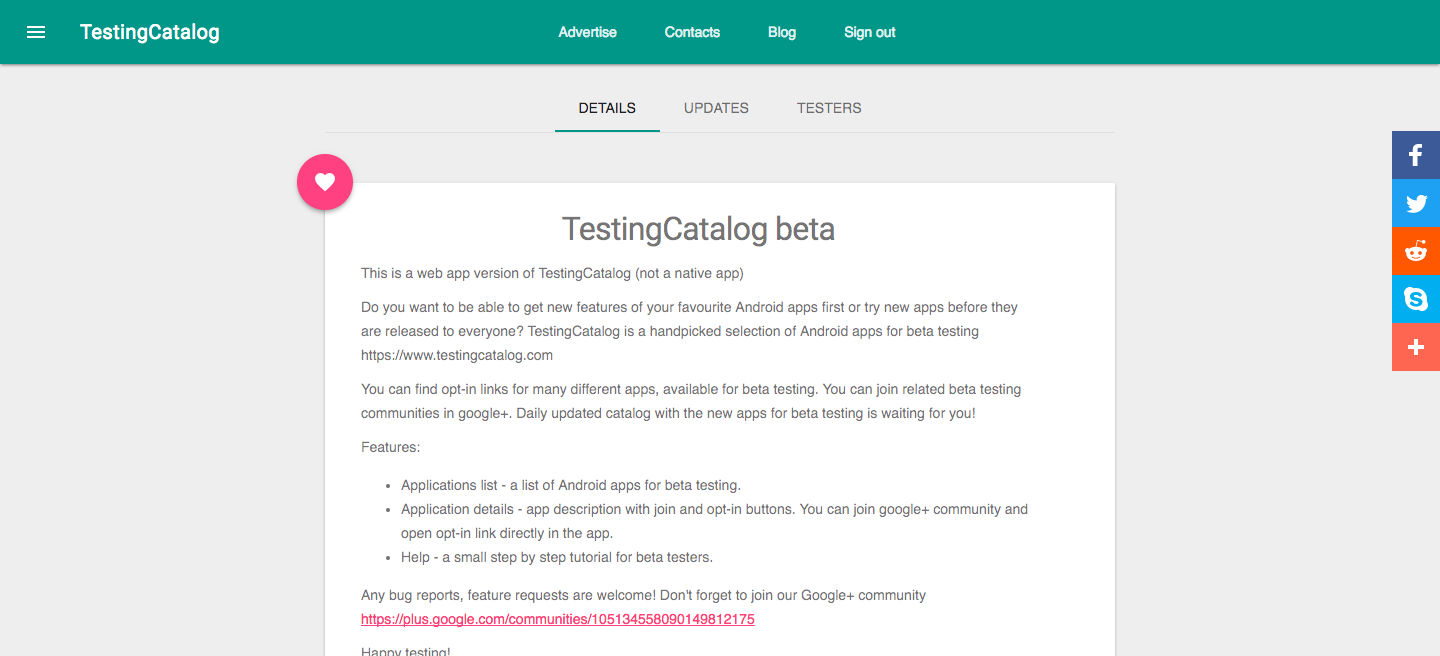The width and height of the screenshot is (1440, 656).
Task: Share on Reddit via sidebar icon
Action: point(1416,251)
